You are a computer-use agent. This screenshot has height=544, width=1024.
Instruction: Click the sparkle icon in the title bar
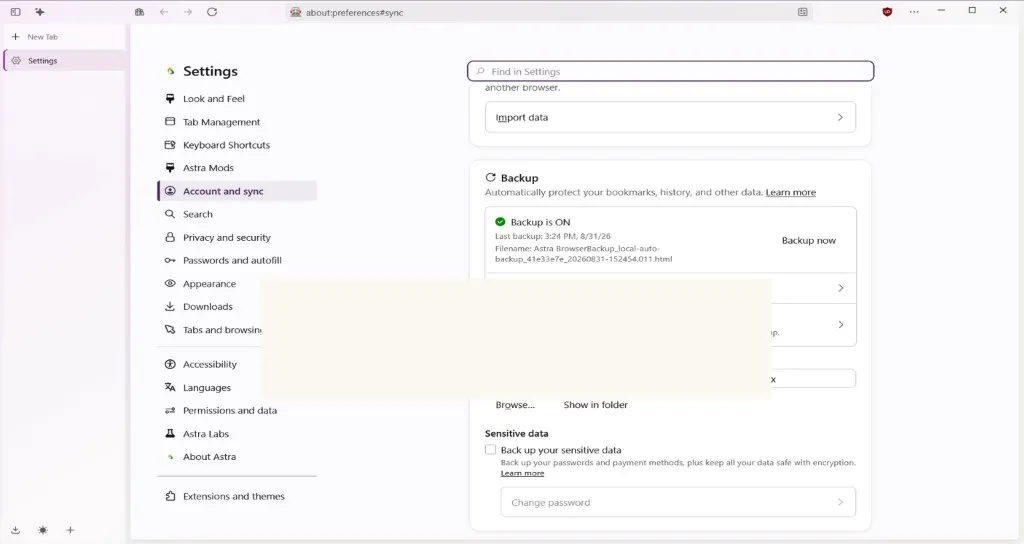coord(40,12)
